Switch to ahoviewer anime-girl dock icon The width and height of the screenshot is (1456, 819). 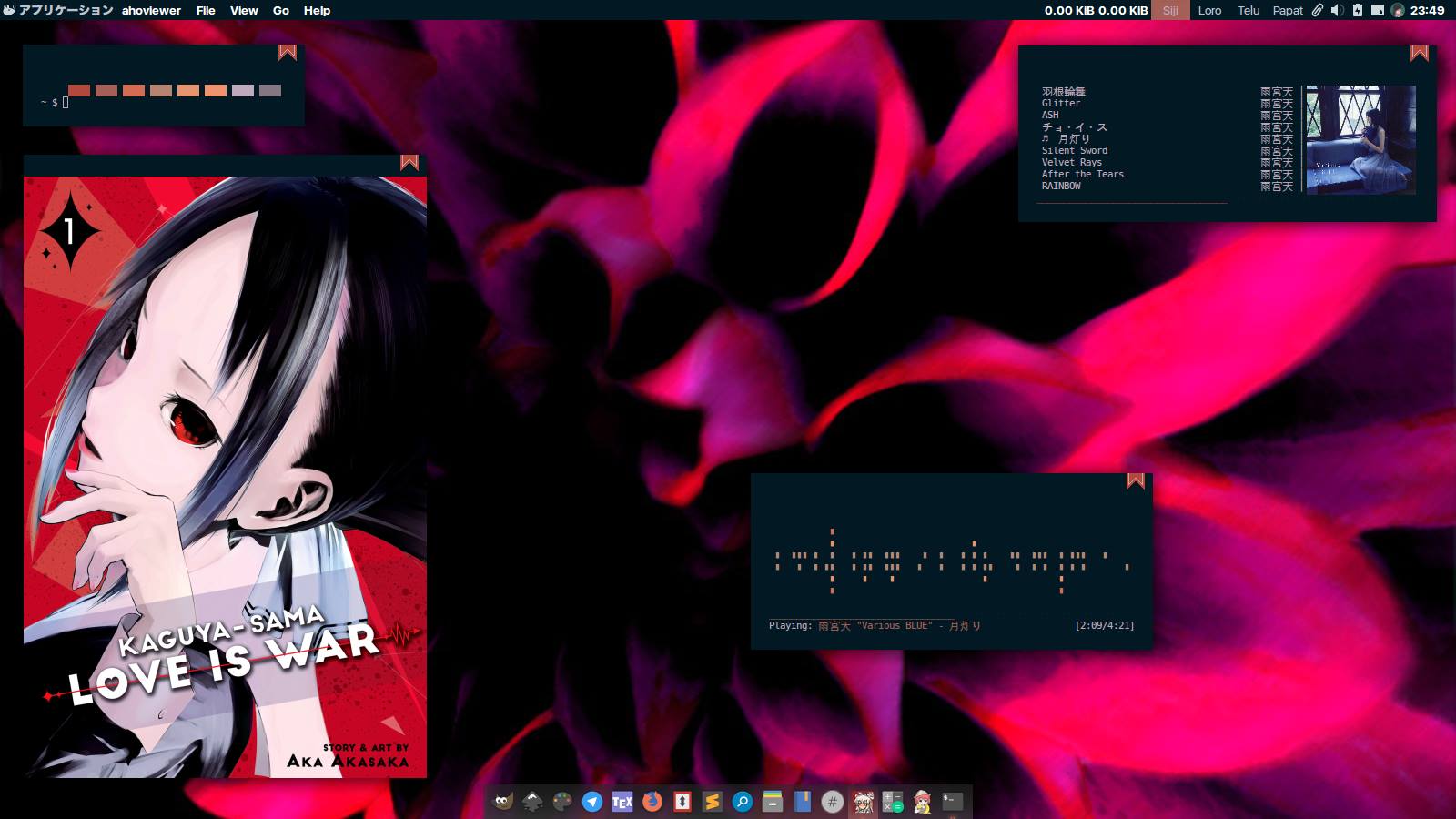(x=863, y=802)
